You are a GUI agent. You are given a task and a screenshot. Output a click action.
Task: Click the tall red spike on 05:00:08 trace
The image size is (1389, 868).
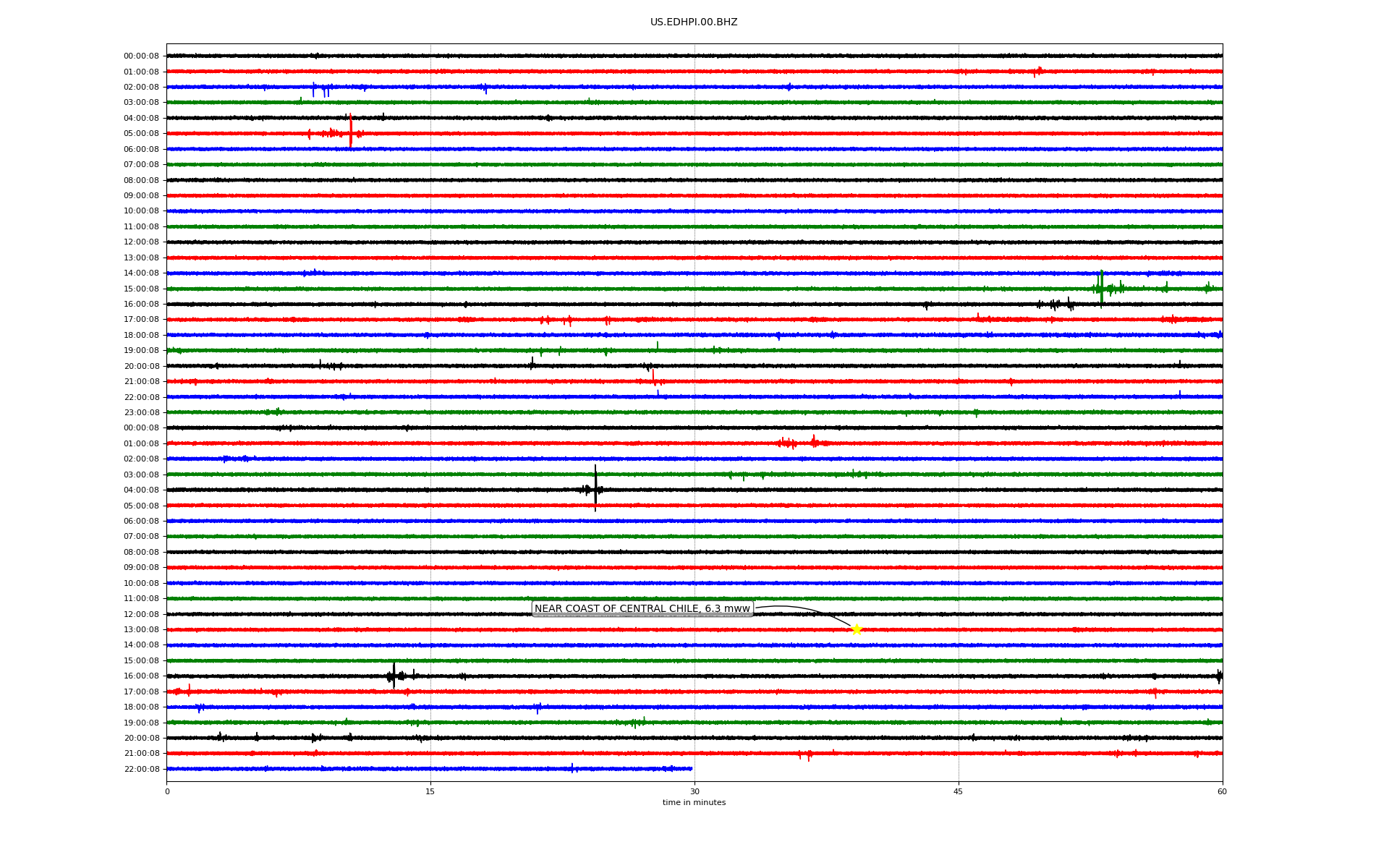point(351,130)
